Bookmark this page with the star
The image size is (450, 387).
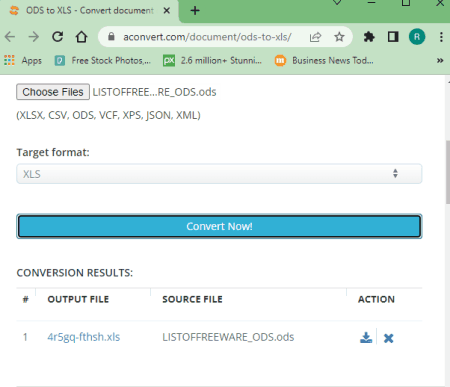pos(339,37)
